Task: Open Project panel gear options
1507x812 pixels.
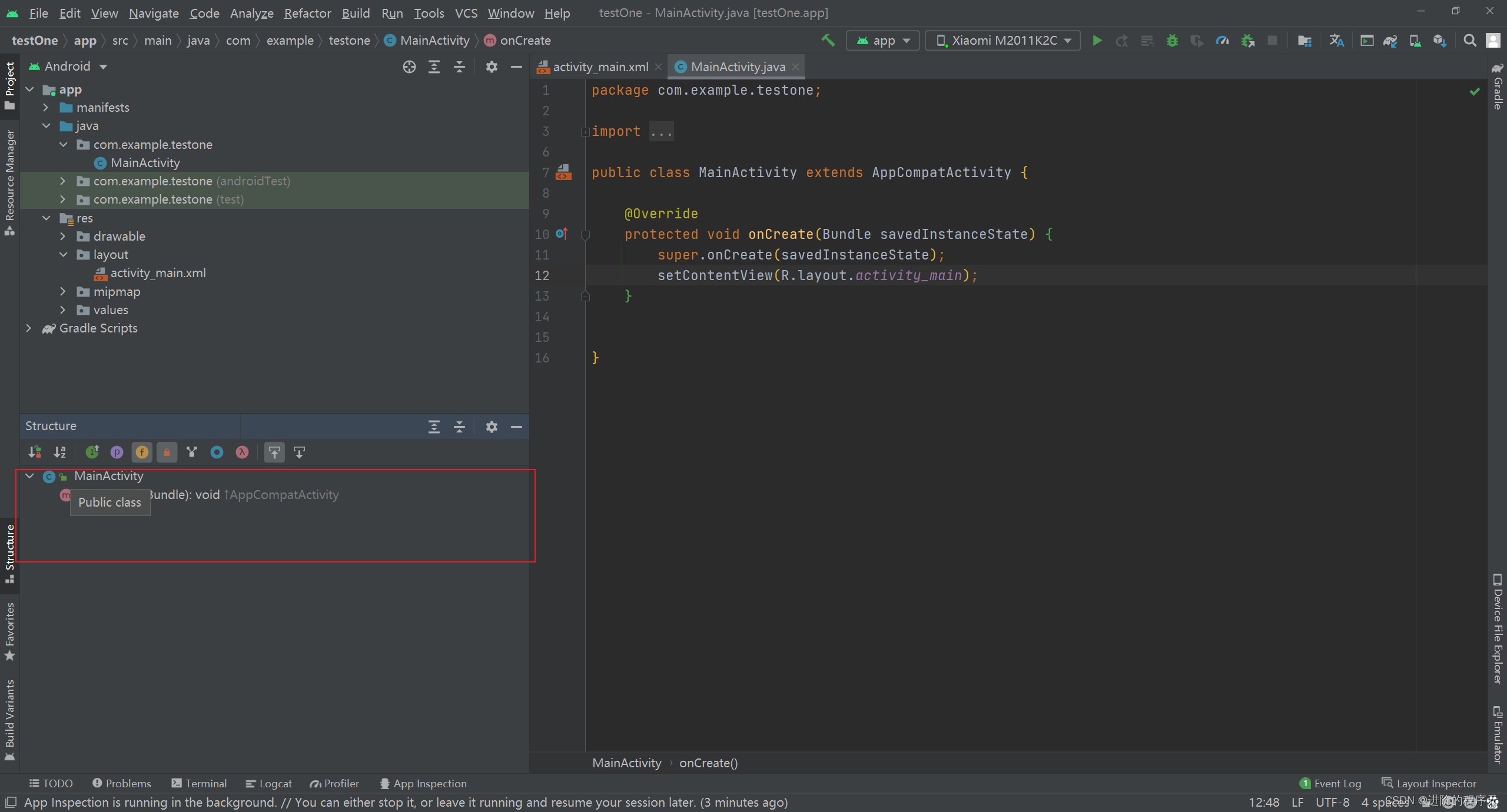Action: (x=492, y=66)
